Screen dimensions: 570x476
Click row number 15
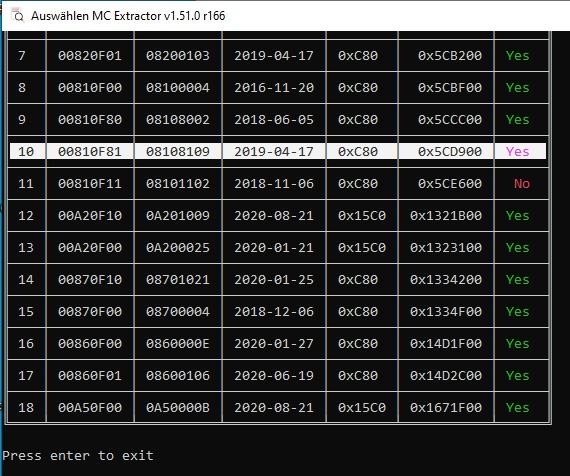(x=26, y=312)
